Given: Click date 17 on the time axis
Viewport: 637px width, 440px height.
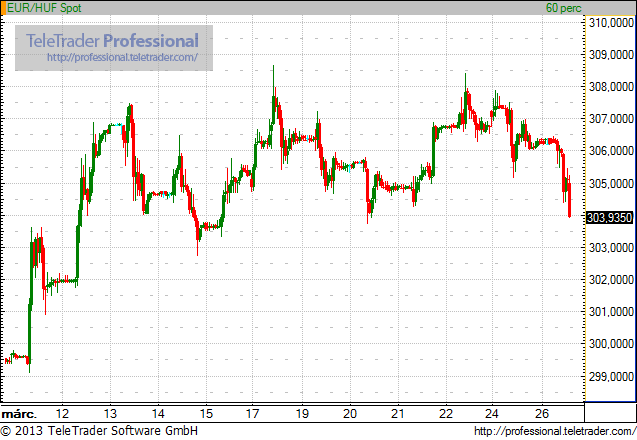Looking at the screenshot, I should coord(252,414).
